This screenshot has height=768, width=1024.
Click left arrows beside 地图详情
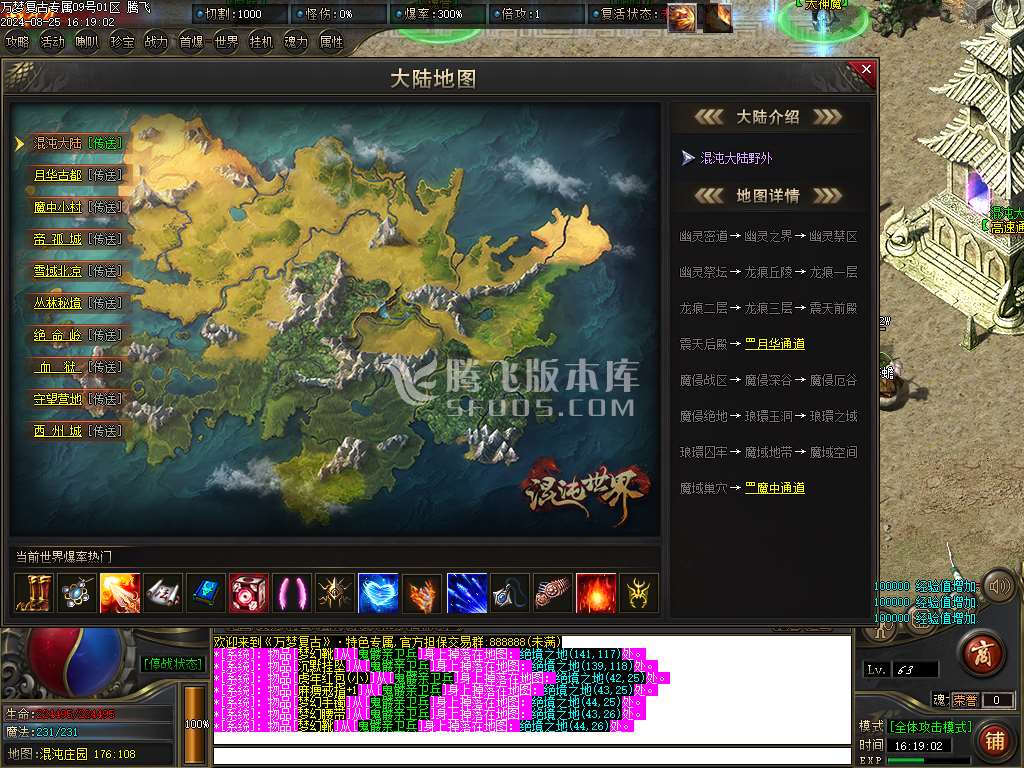(709, 195)
